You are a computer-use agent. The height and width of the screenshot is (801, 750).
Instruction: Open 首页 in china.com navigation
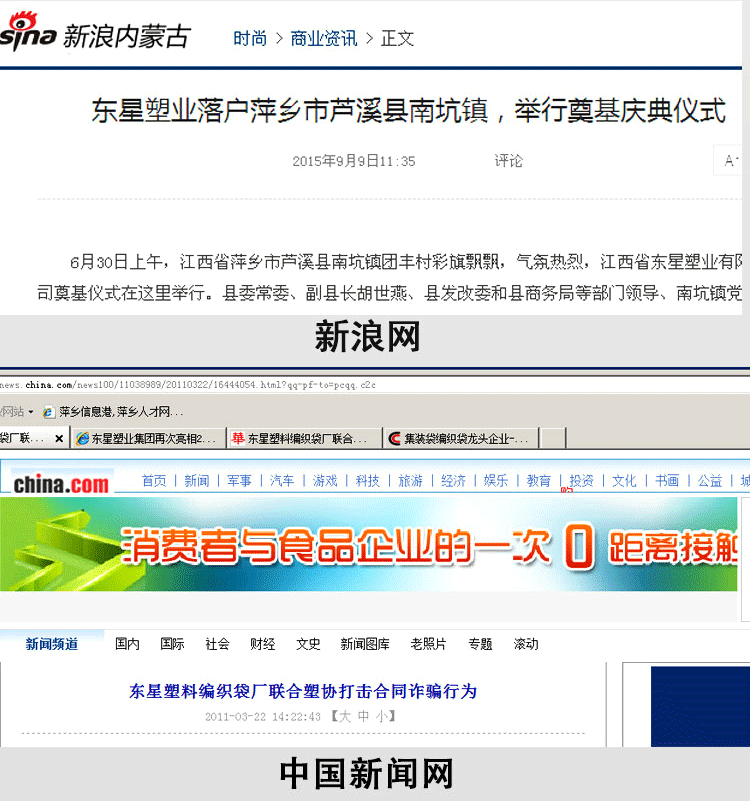click(154, 481)
